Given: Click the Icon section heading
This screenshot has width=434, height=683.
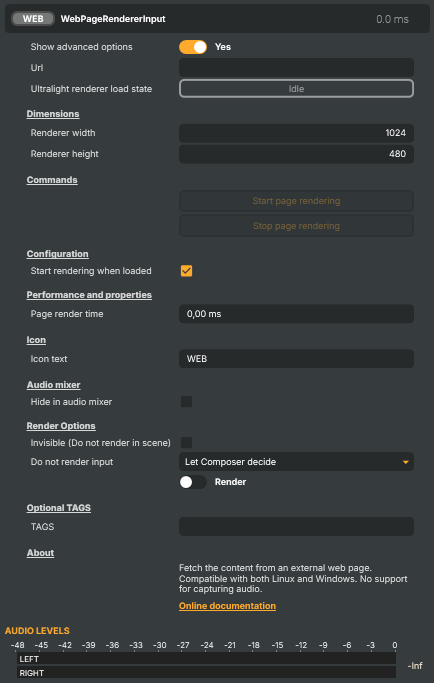Looking at the screenshot, I should [x=36, y=340].
